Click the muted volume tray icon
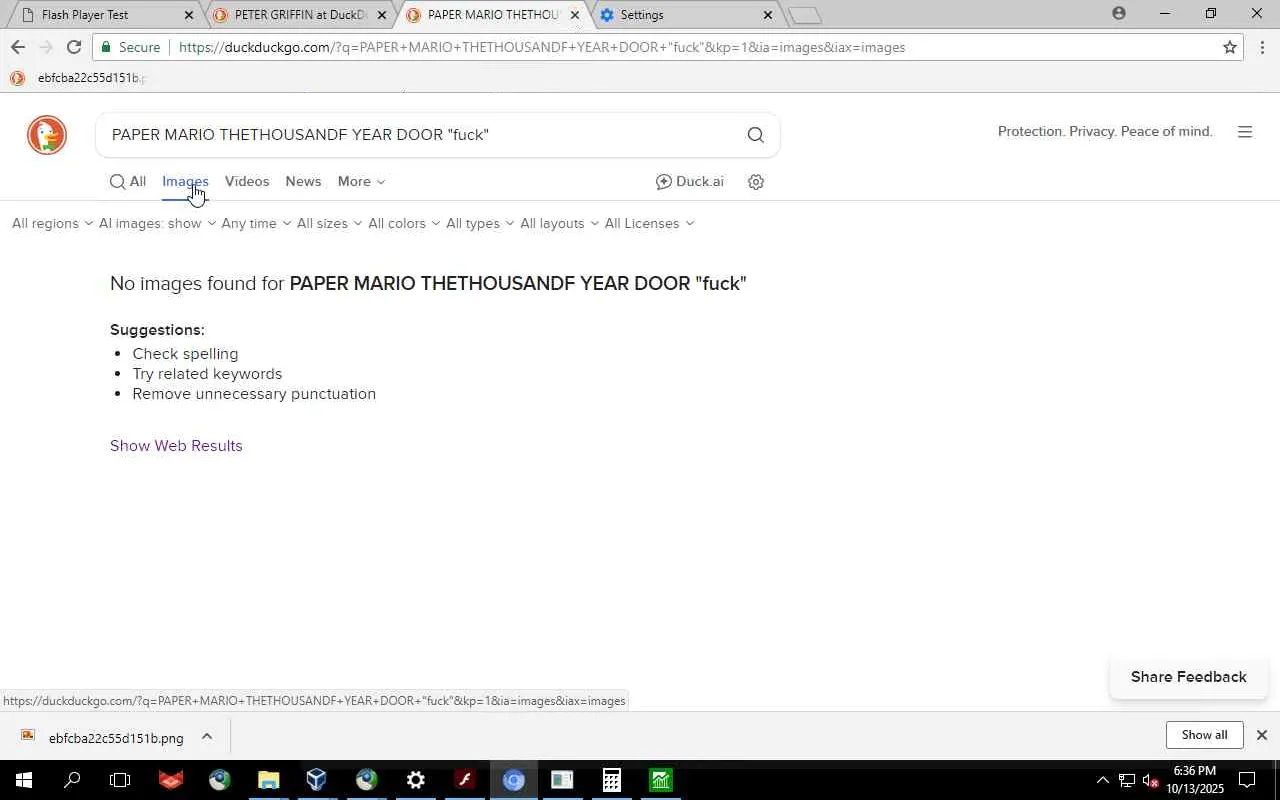 pos(1150,780)
